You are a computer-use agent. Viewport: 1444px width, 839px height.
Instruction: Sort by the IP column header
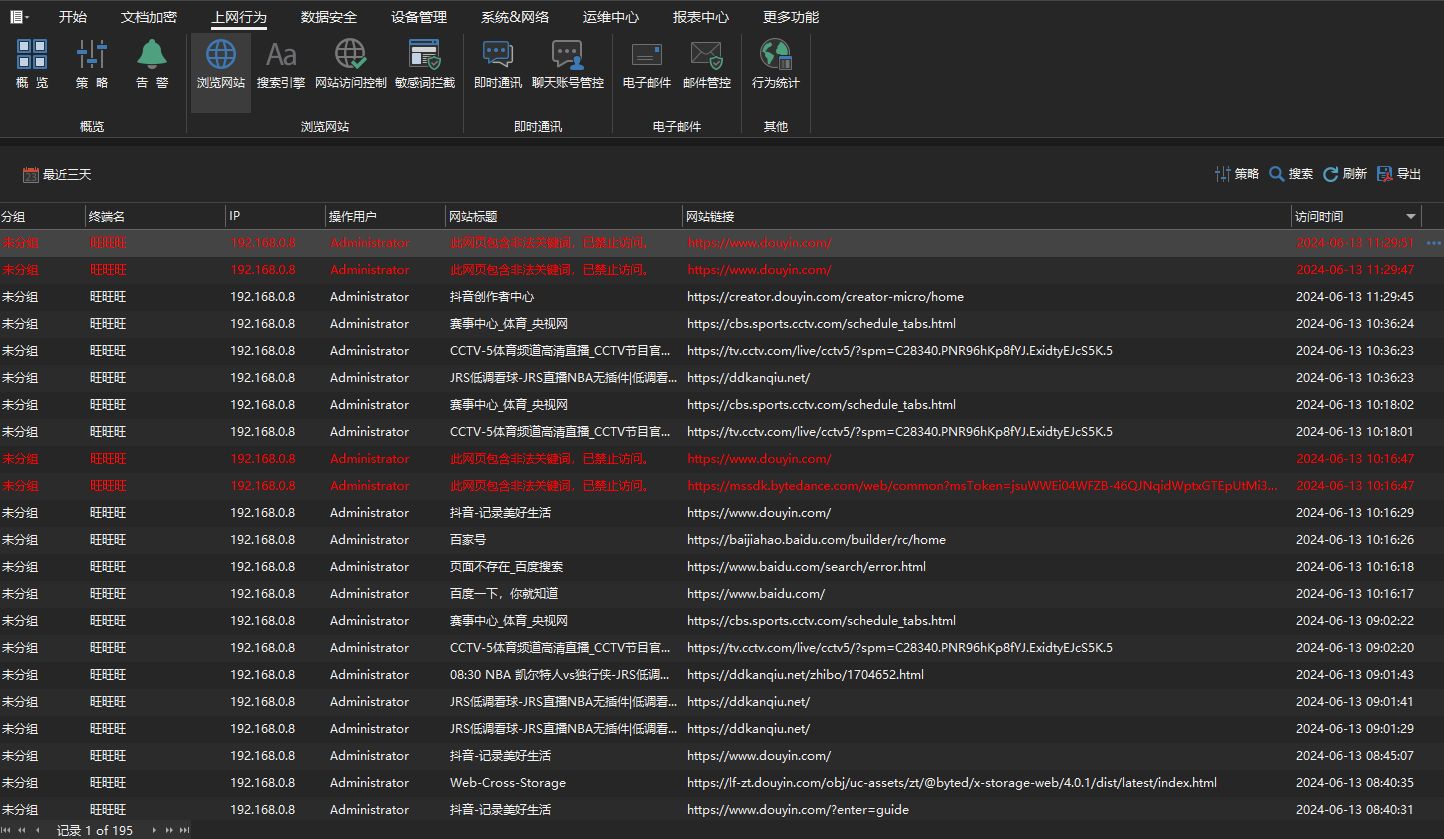[275, 217]
